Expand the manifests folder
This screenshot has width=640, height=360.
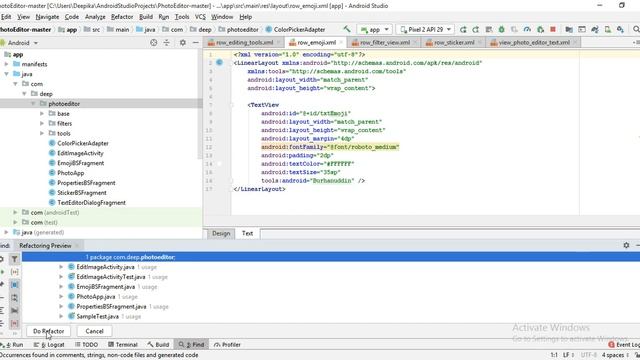click(x=7, y=64)
